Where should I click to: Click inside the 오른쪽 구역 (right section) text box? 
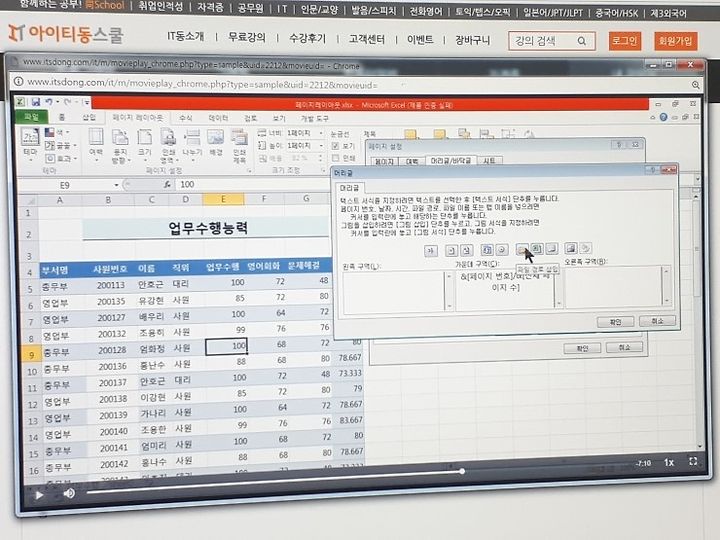[613, 287]
